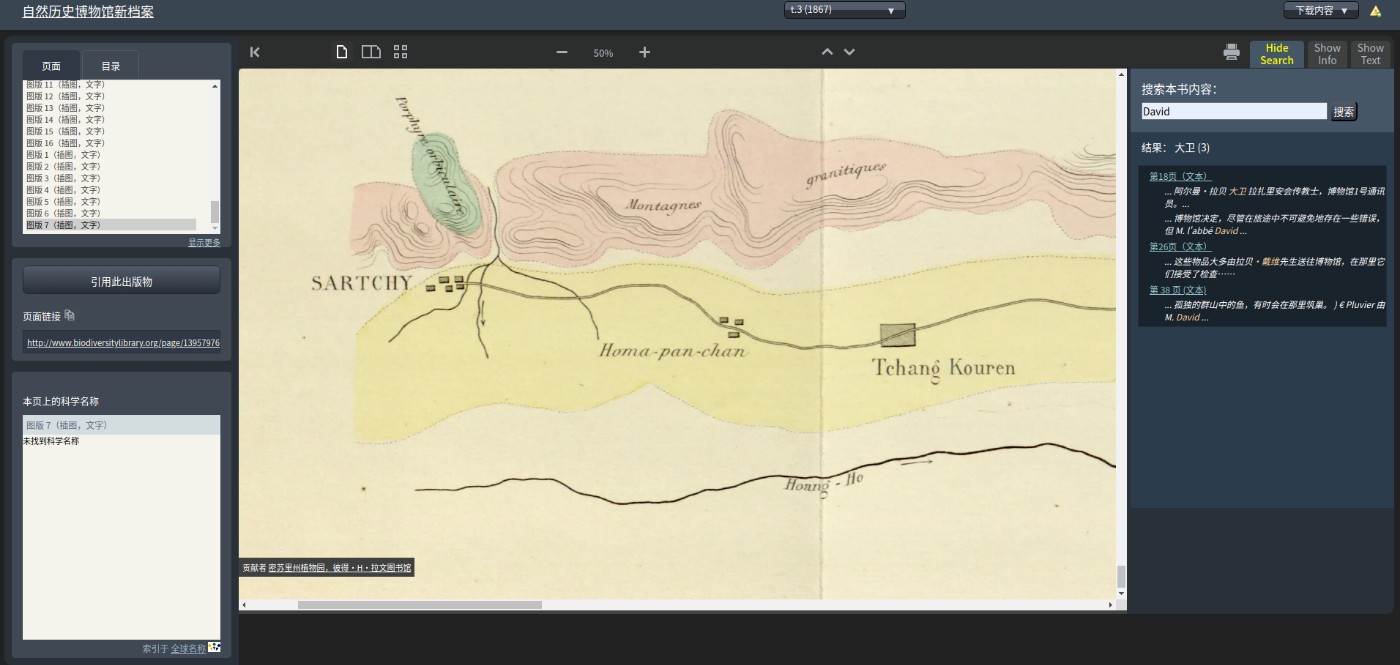Select 图版 4（插图，文字） in page list

tap(110, 190)
